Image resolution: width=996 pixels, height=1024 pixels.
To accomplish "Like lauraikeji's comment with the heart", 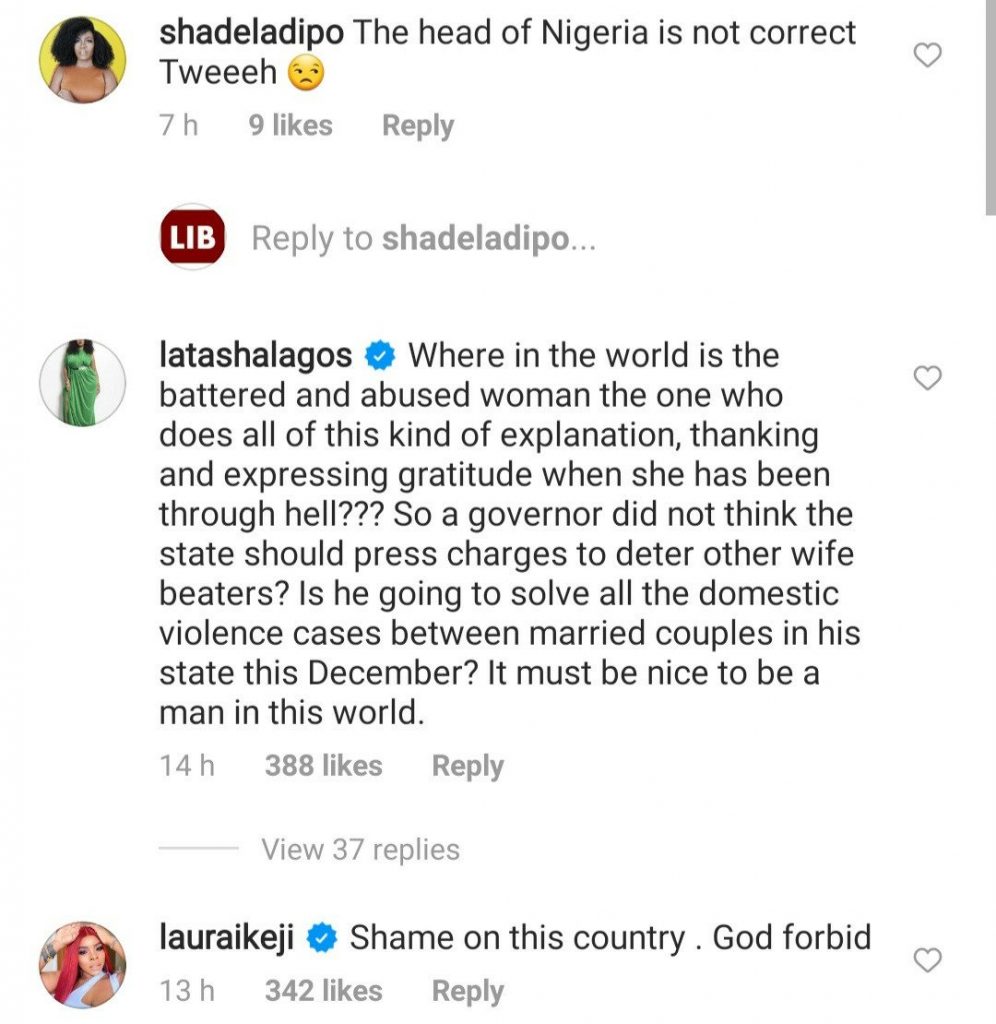I will point(929,961).
